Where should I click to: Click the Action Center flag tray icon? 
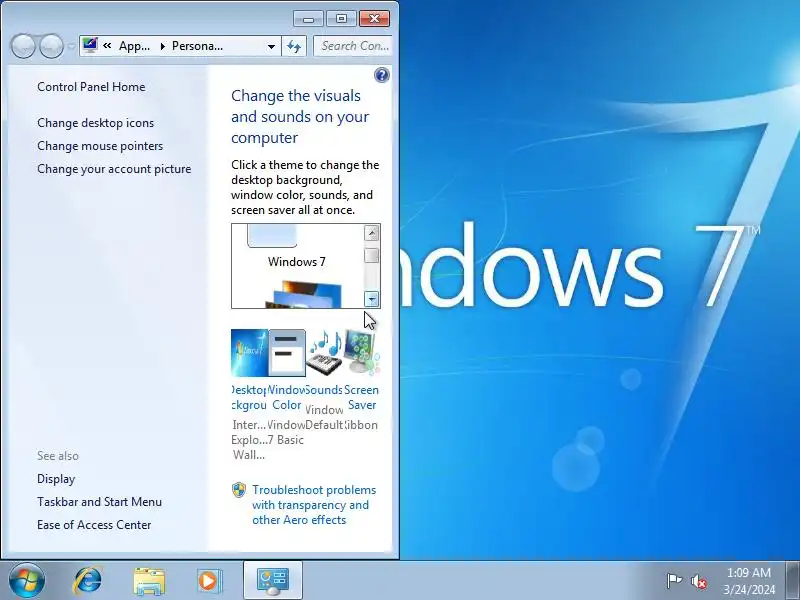(x=674, y=581)
